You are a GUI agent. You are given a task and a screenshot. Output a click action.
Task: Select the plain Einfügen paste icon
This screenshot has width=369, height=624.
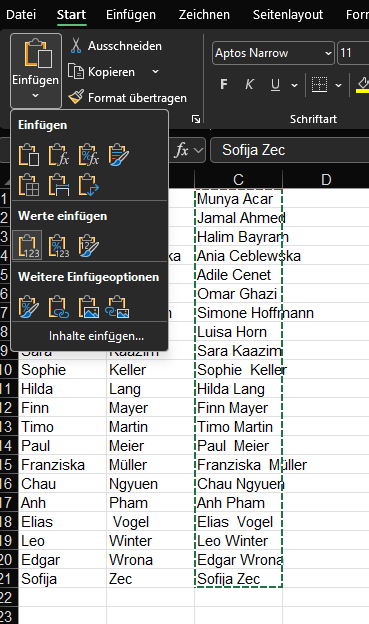[x=29, y=155]
